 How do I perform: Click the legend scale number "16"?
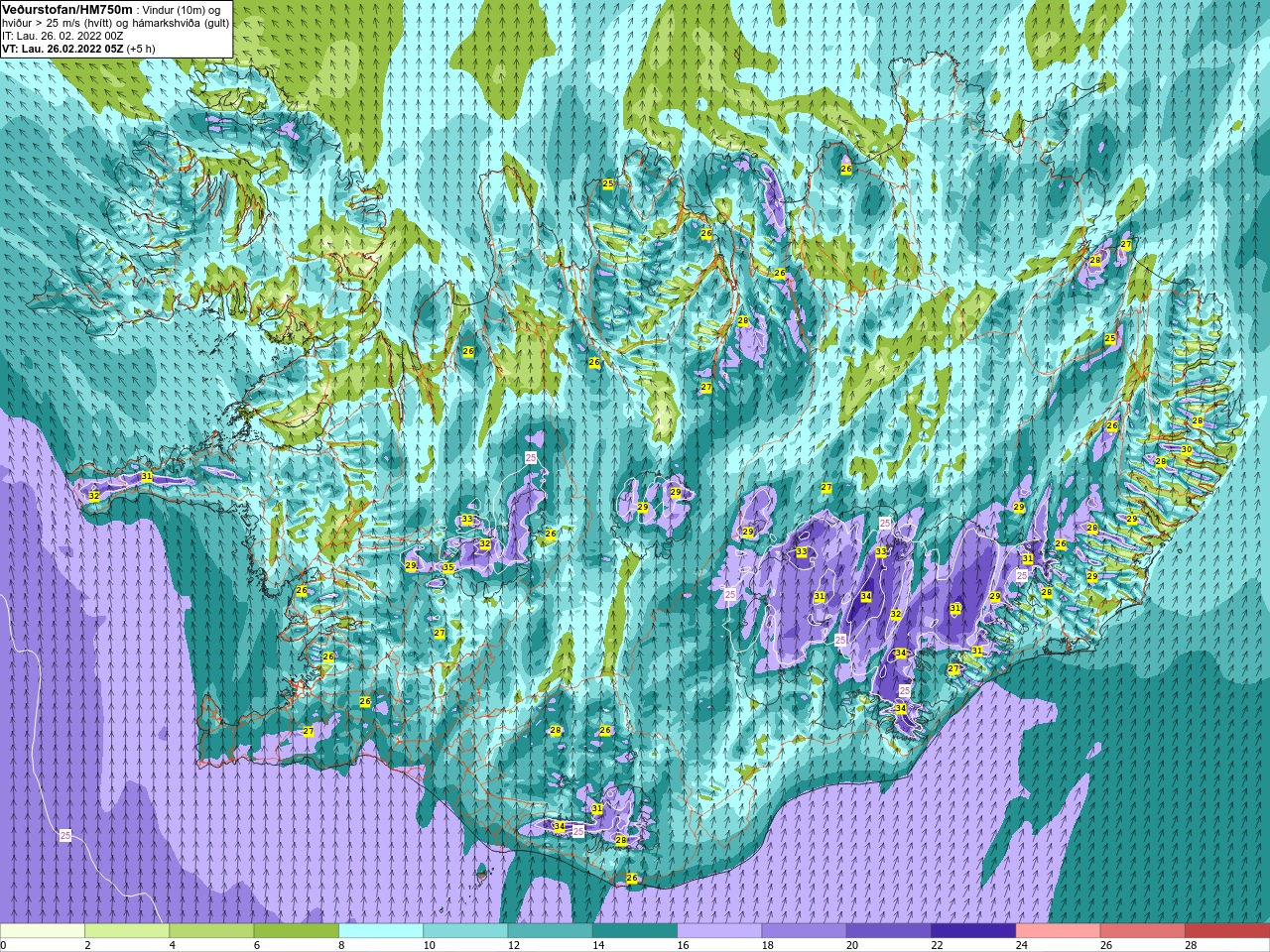(683, 945)
